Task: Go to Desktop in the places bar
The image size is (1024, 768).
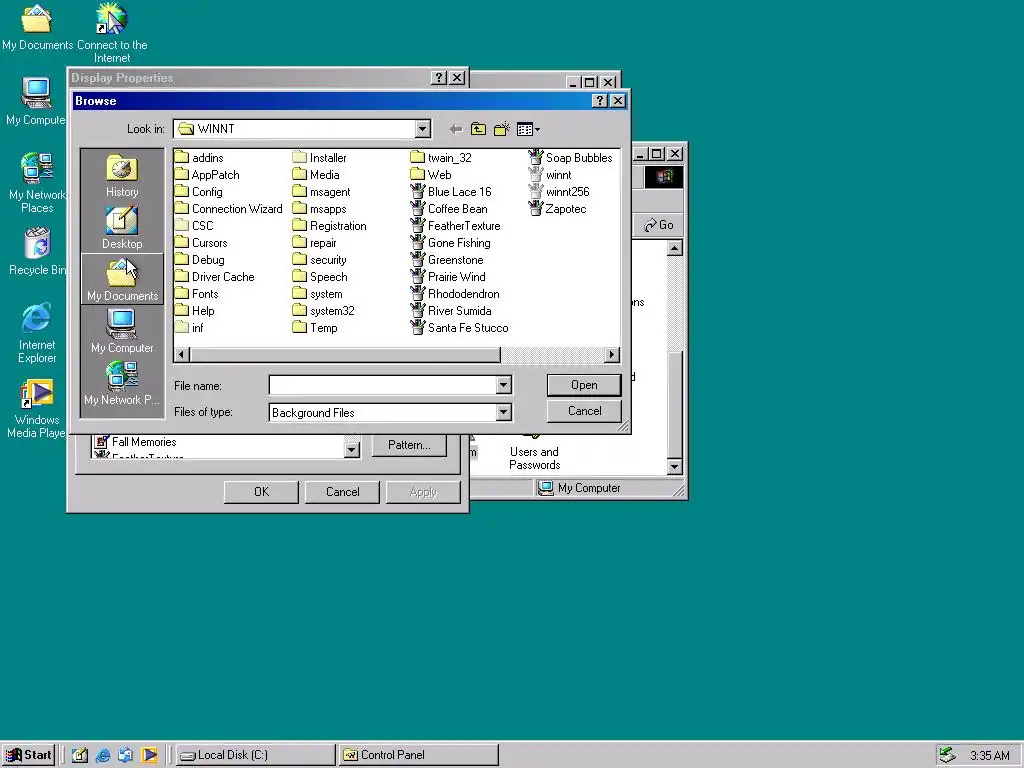Action: pyautogui.click(x=122, y=227)
